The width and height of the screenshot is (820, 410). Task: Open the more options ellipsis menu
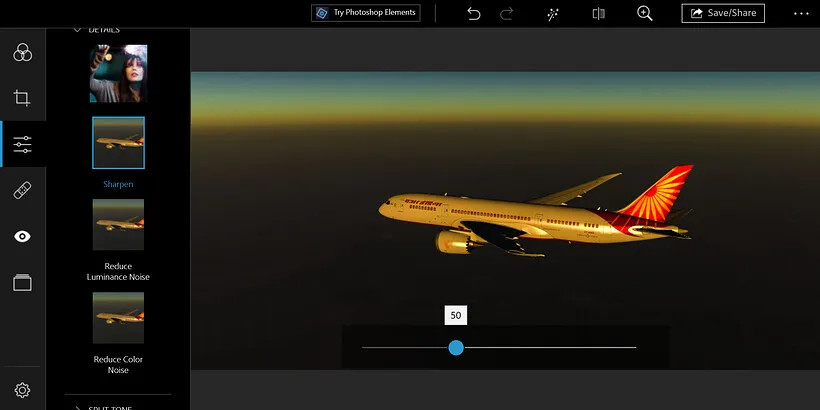tap(801, 14)
